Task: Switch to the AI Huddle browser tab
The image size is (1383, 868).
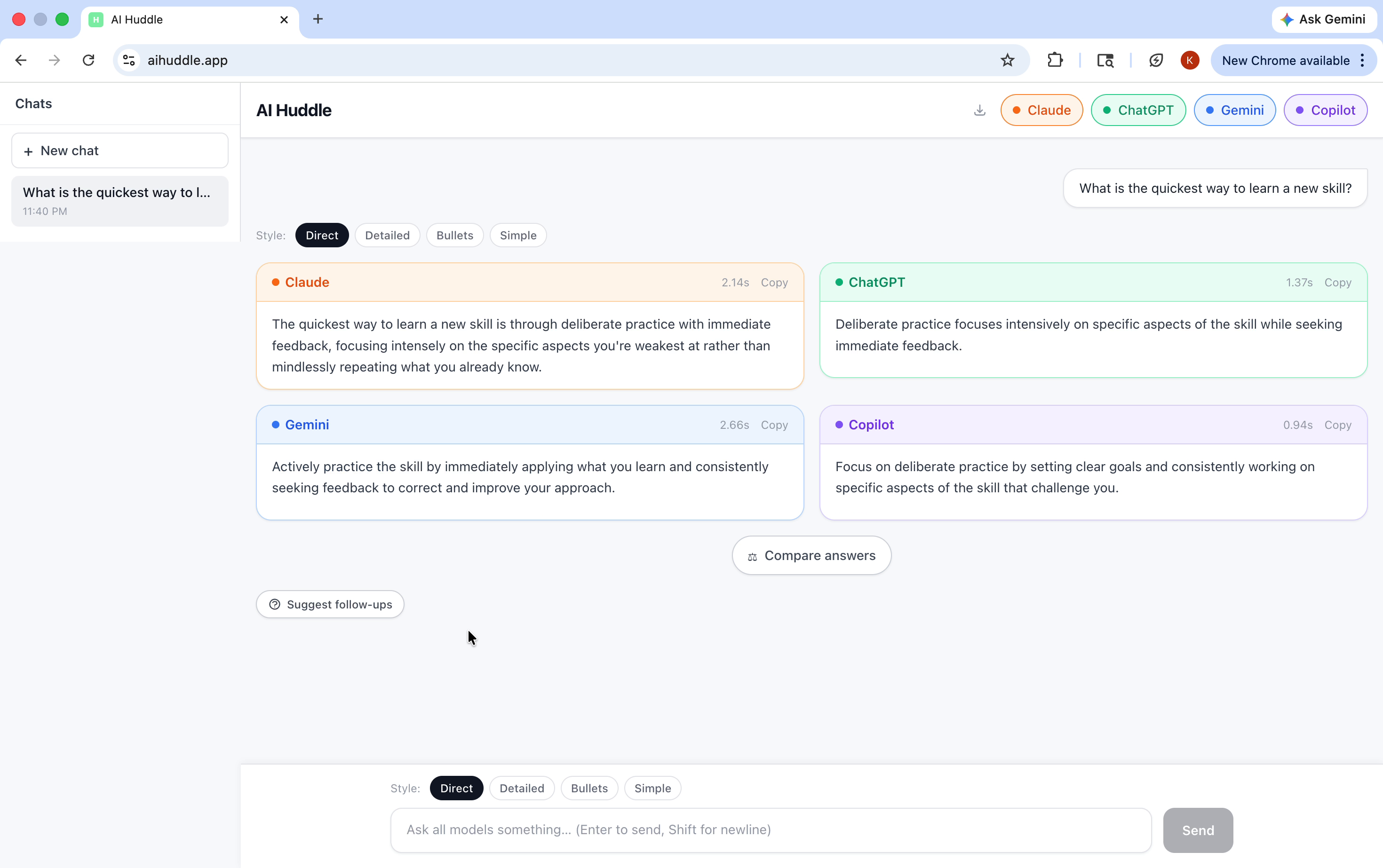Action: 190,20
